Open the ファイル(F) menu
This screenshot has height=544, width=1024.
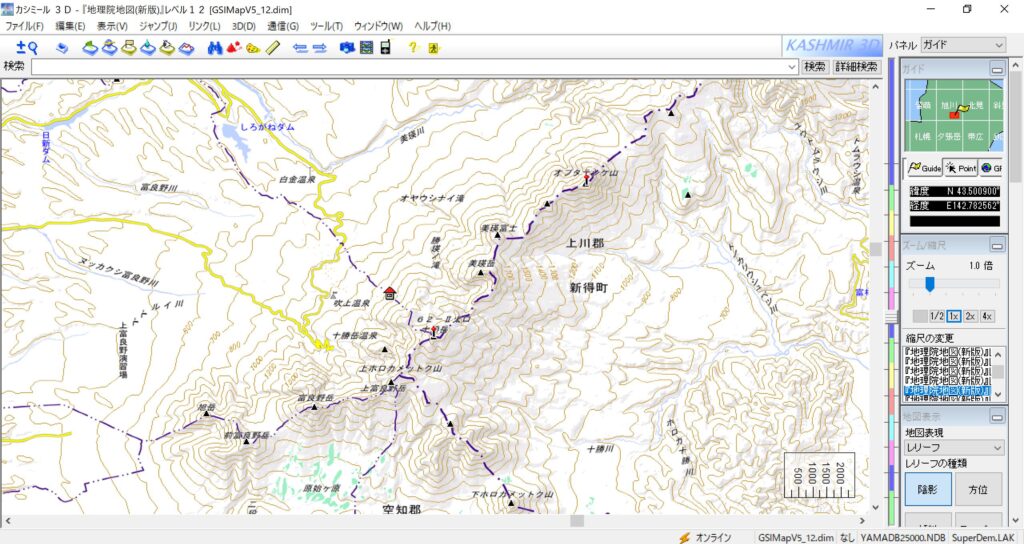tap(24, 26)
